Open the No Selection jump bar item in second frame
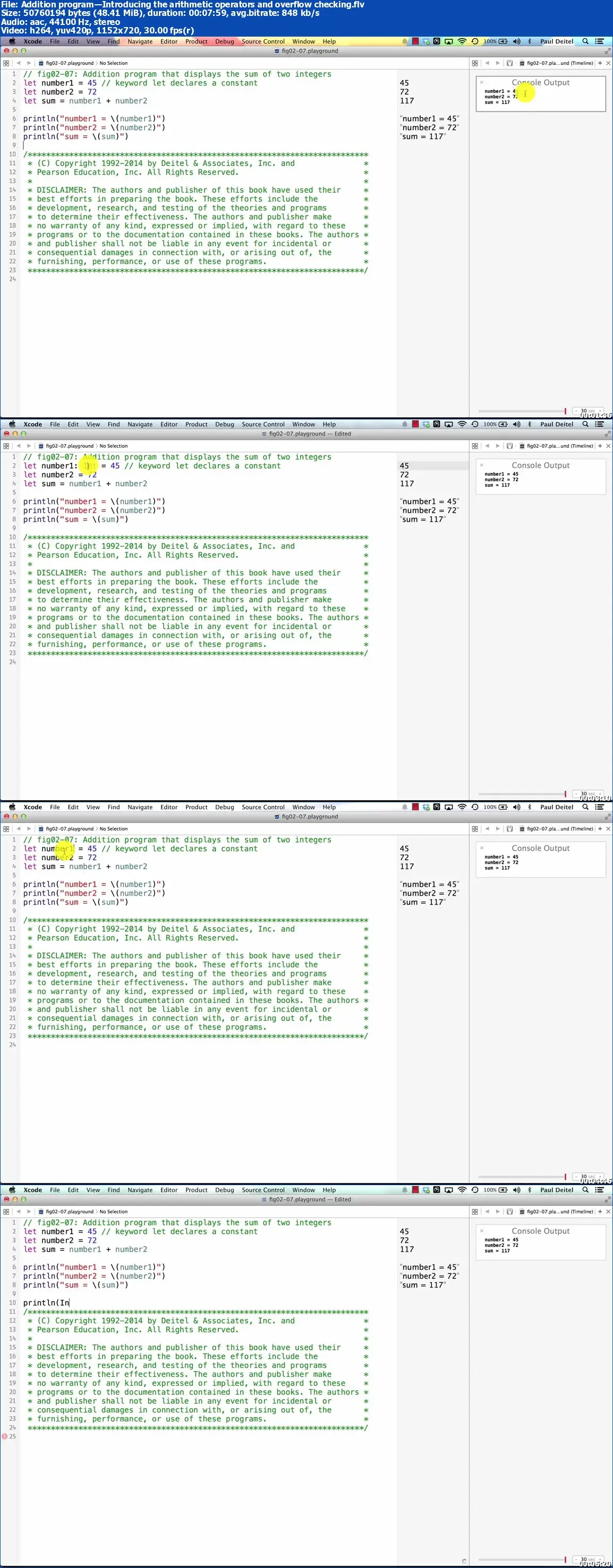 pos(114,446)
